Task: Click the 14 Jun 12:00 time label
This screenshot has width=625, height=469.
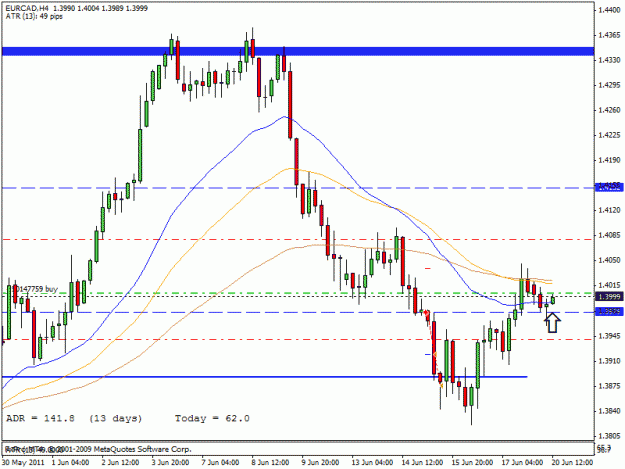Action: [422, 463]
